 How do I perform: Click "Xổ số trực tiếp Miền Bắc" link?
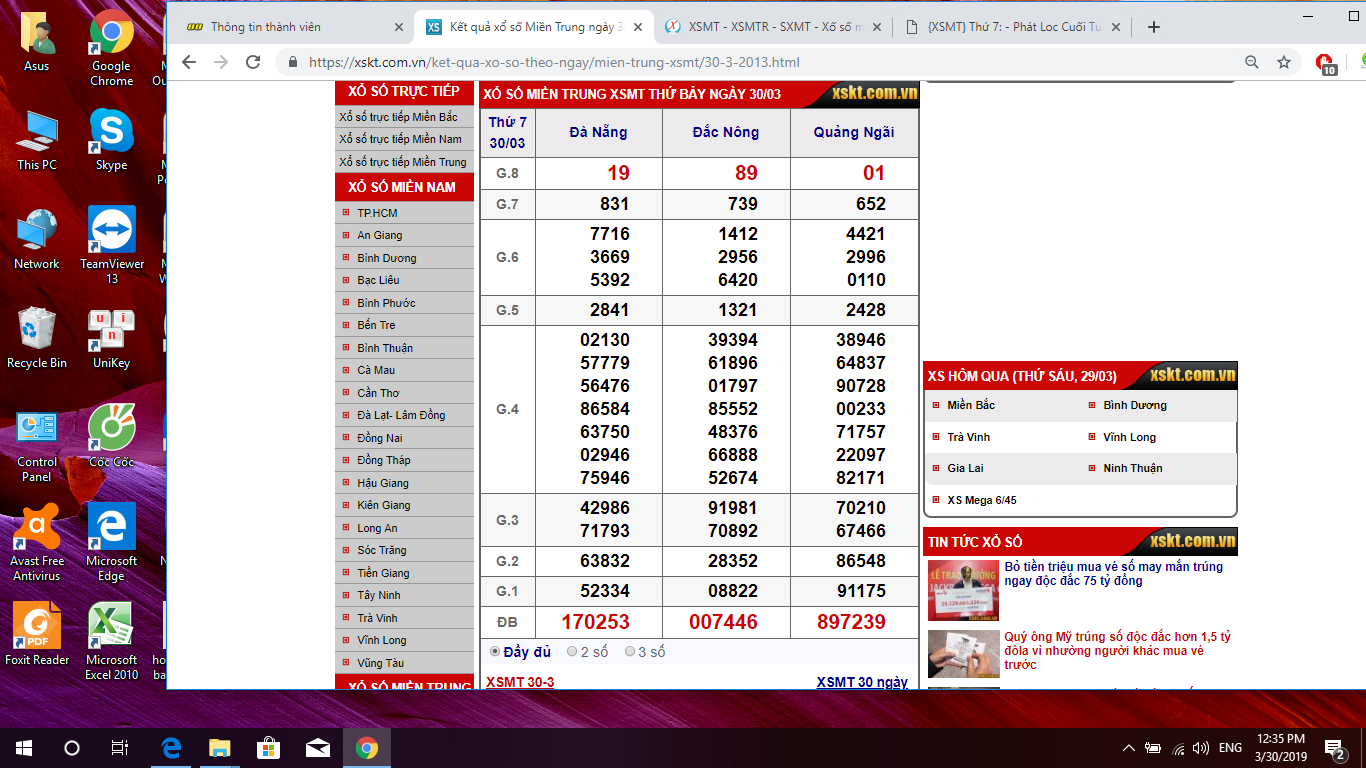click(398, 117)
